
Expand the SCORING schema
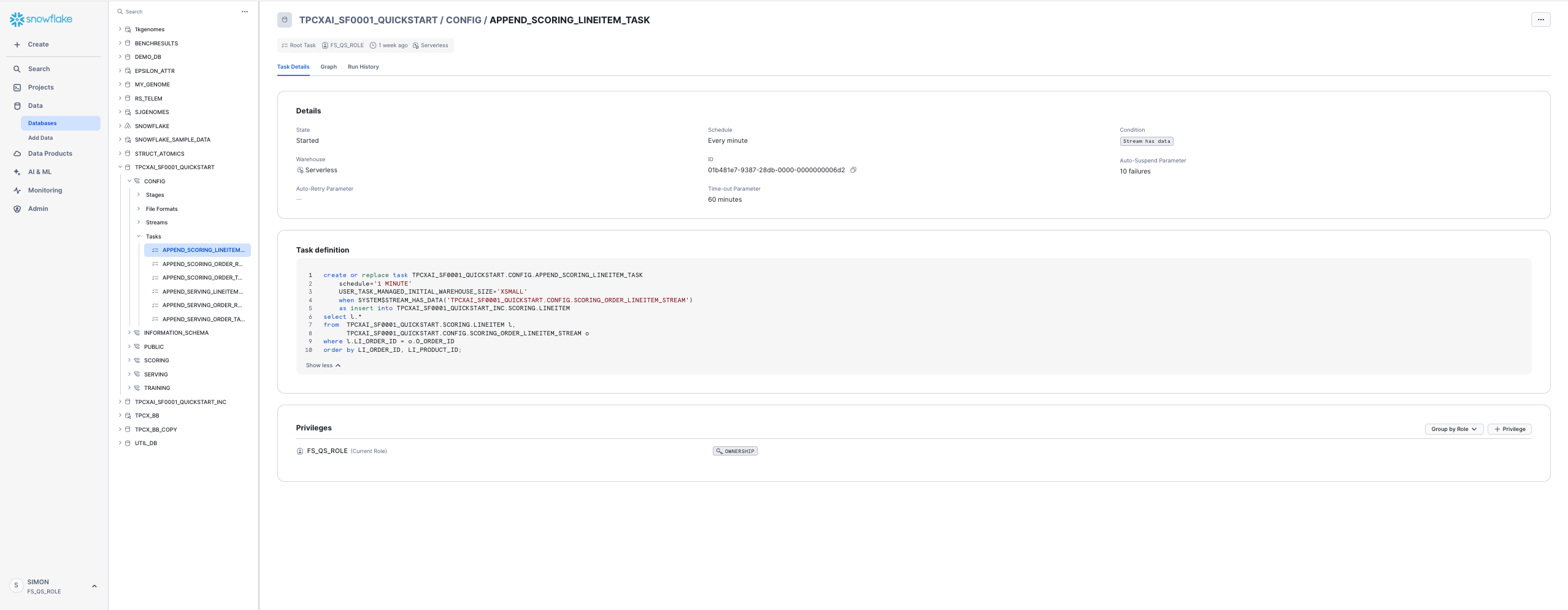point(129,360)
